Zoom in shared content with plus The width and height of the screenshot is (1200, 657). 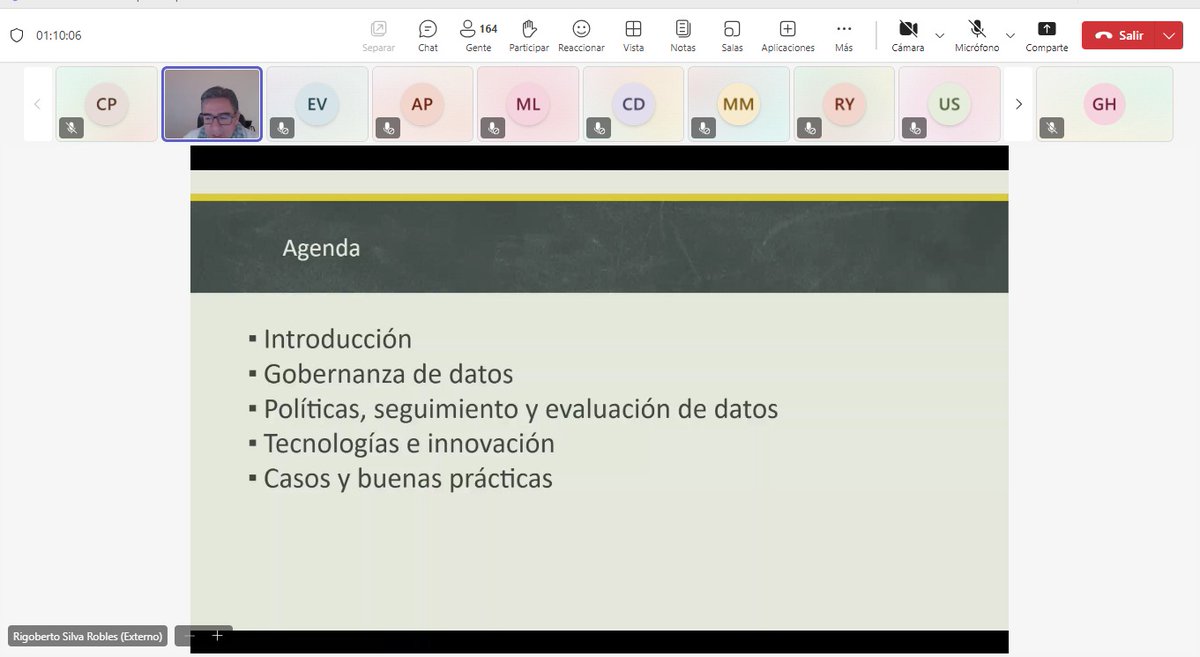217,636
